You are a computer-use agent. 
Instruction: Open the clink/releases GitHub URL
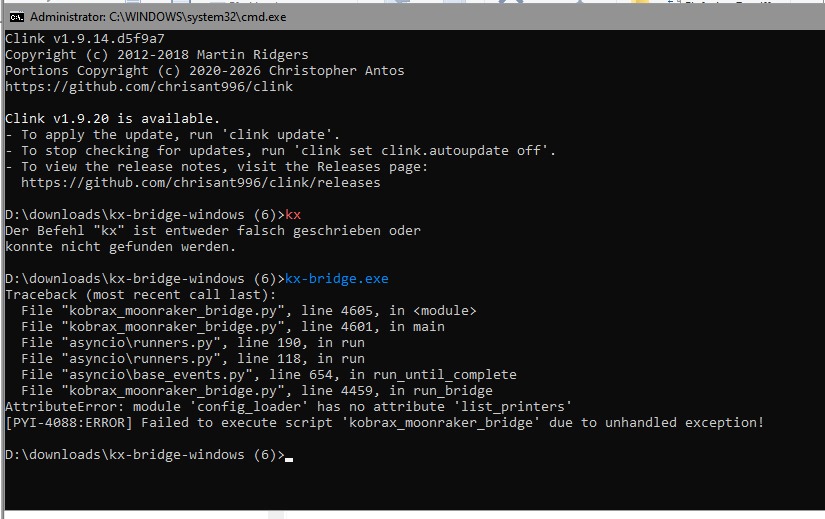[200, 183]
